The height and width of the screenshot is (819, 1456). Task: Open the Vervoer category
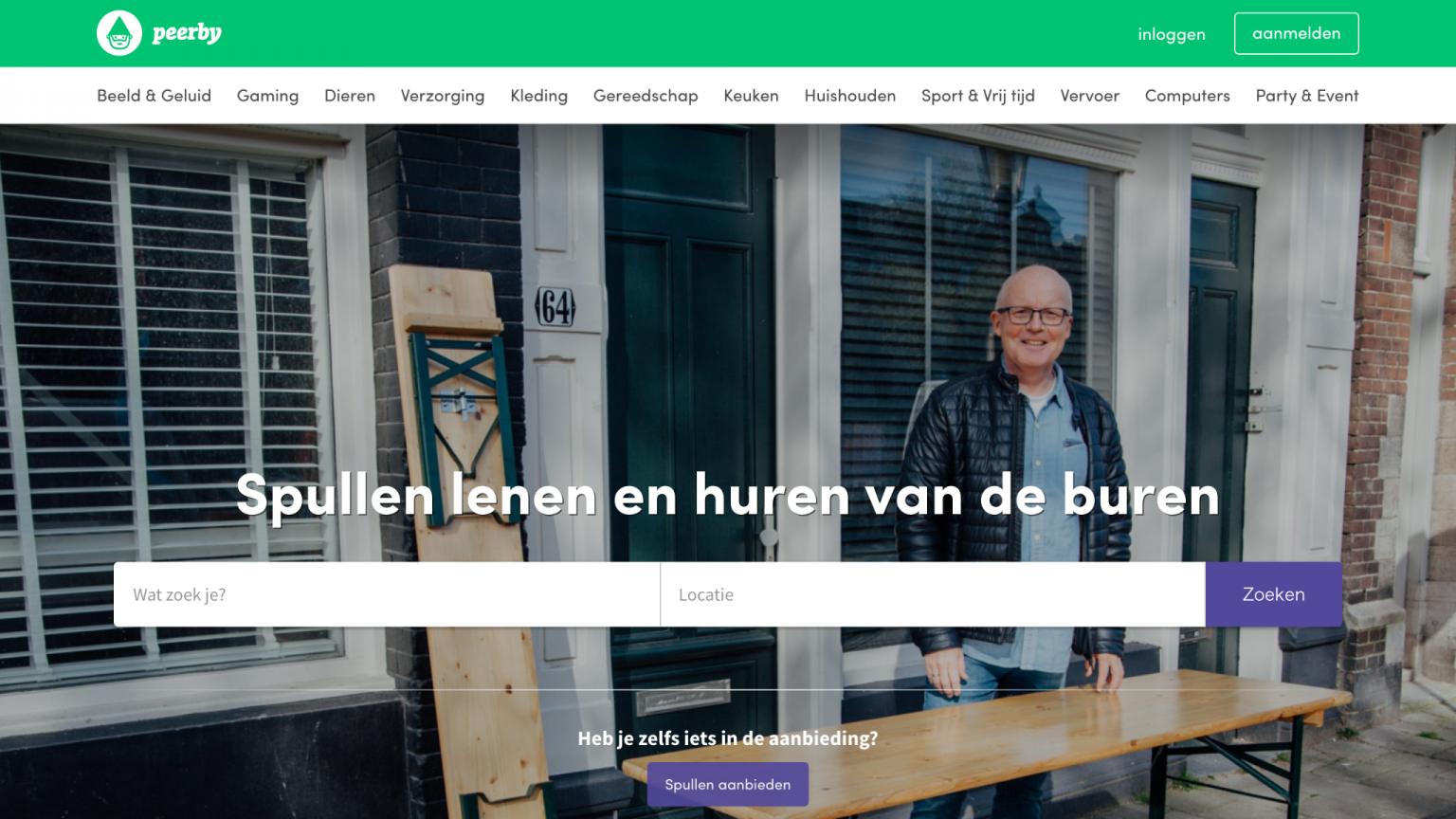pos(1090,96)
